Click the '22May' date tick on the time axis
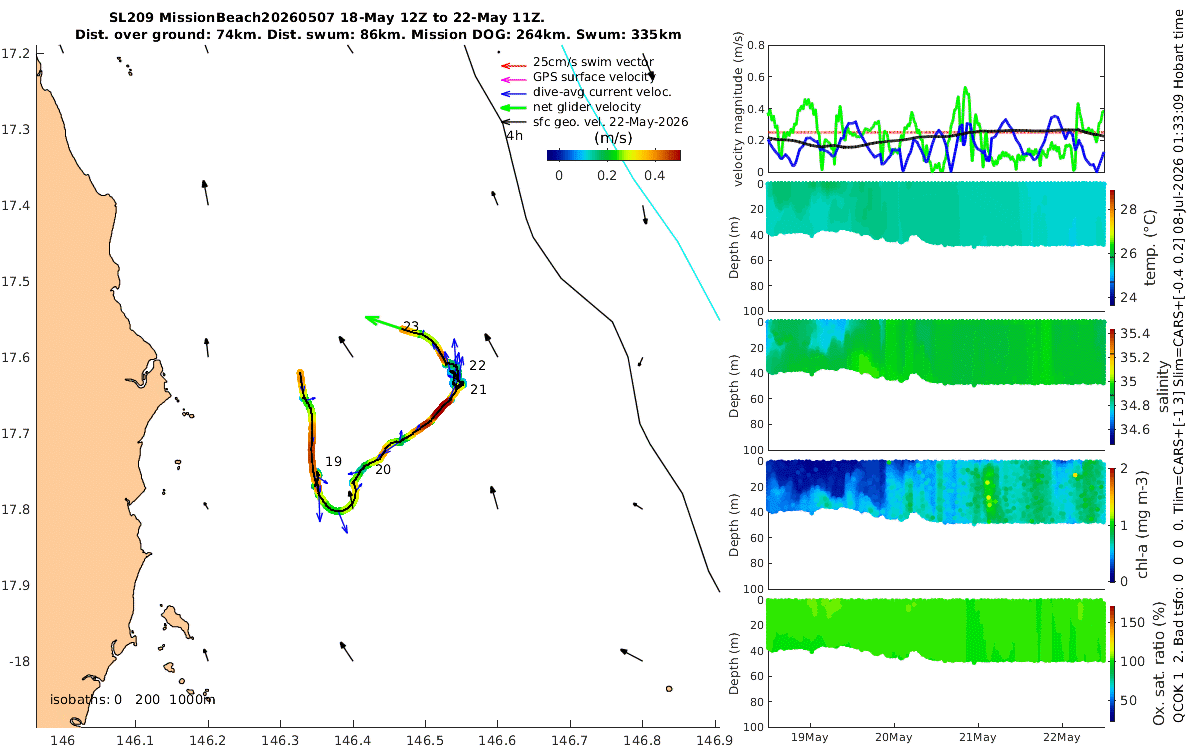 tap(1062, 737)
